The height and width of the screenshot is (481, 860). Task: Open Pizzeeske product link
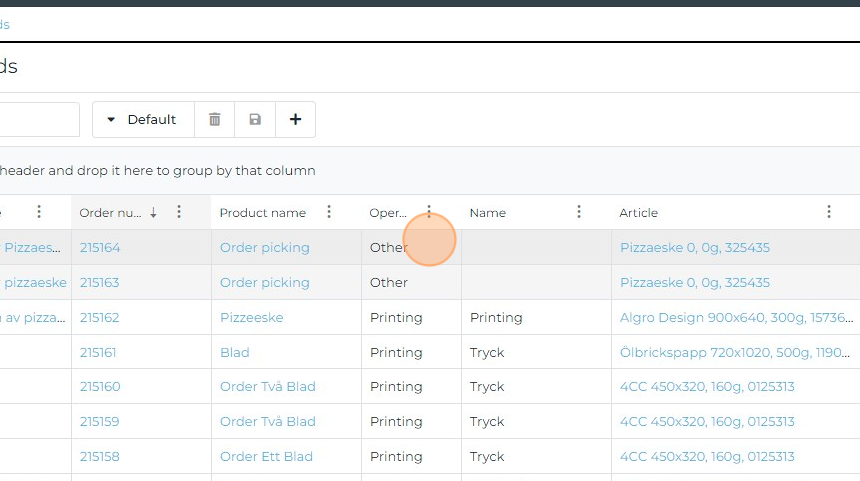click(x=251, y=318)
